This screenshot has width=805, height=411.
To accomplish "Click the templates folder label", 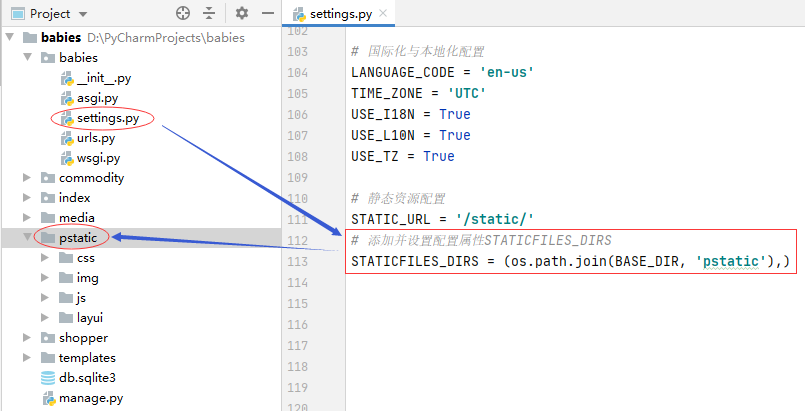I will pyautogui.click(x=87, y=358).
